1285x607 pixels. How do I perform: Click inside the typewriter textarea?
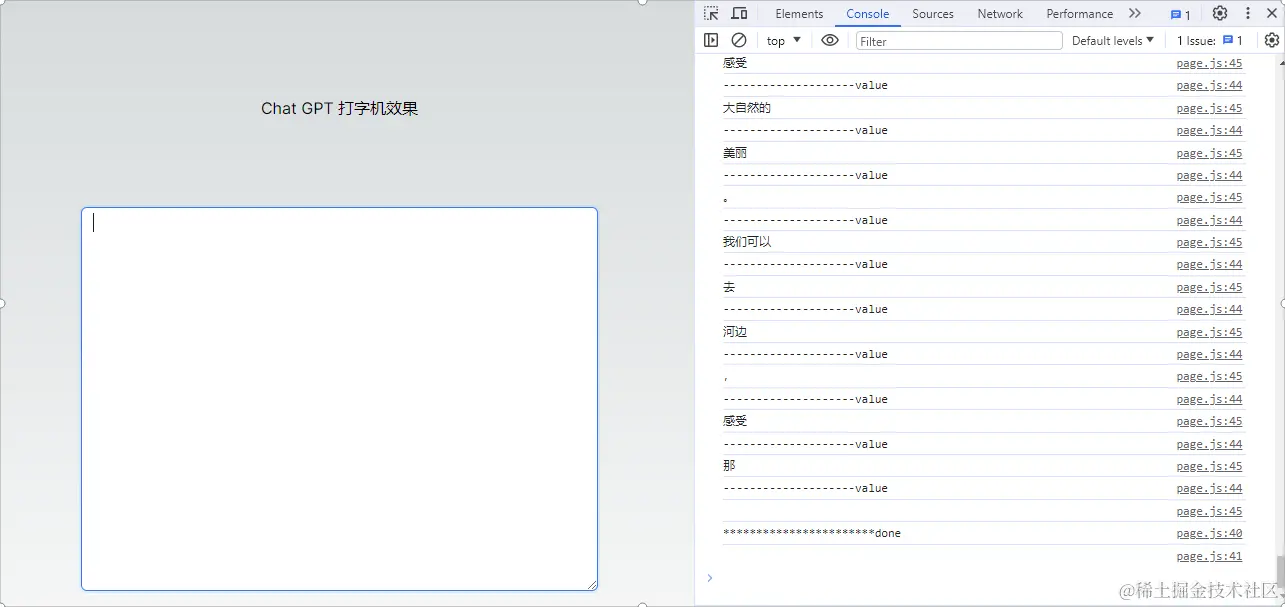pos(339,398)
